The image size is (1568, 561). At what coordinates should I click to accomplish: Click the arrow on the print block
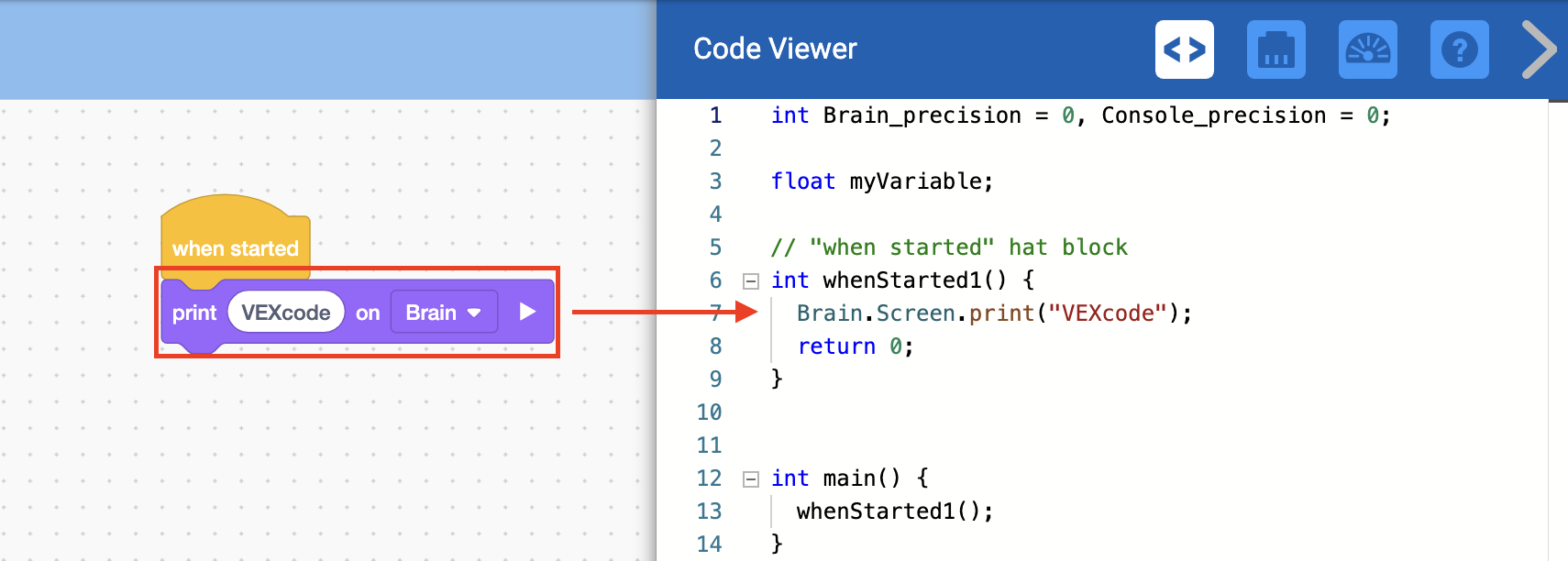(x=527, y=312)
